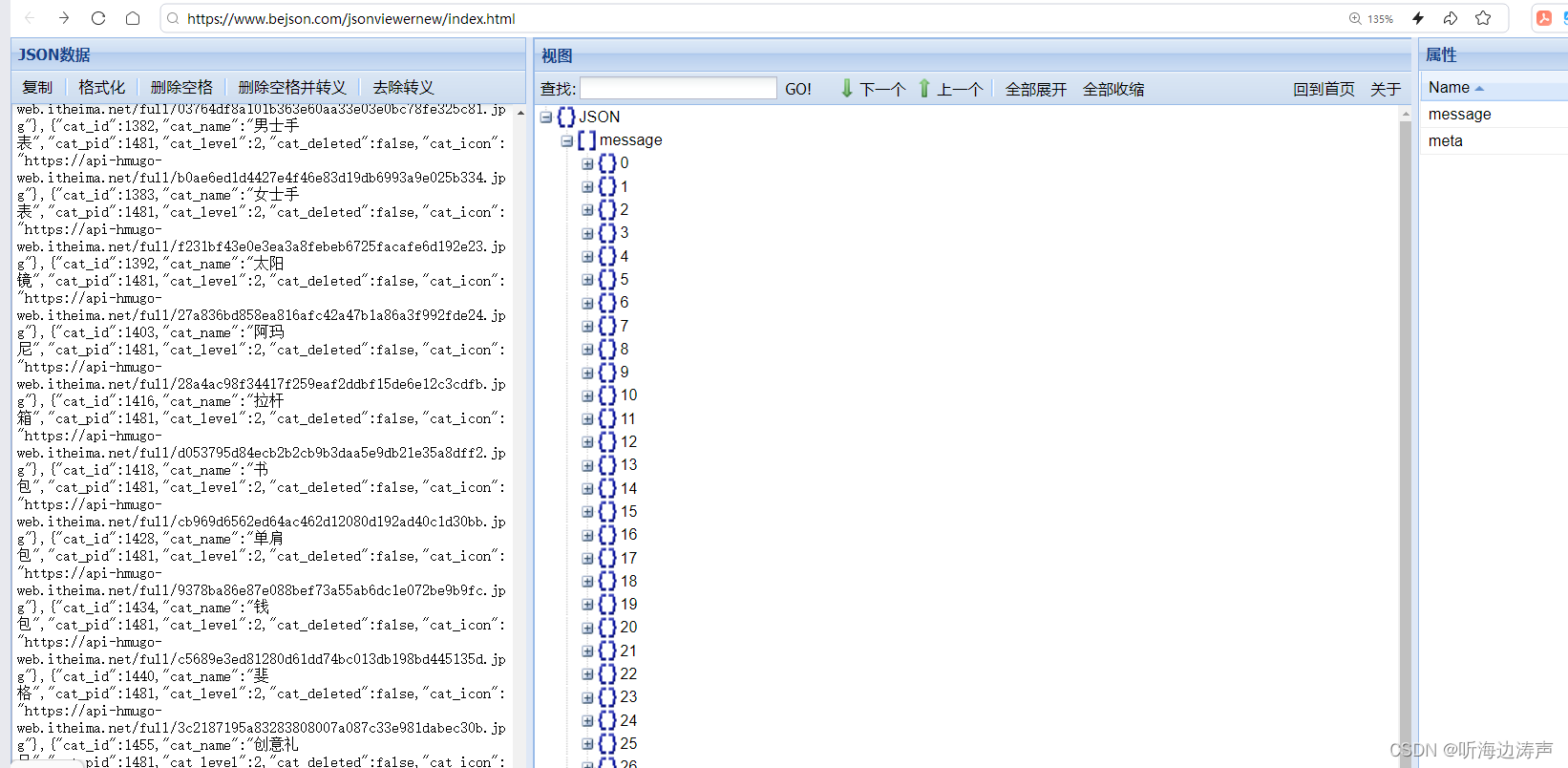Click 复制 to copy the JSON data
This screenshot has height=768, width=1568.
click(x=37, y=87)
